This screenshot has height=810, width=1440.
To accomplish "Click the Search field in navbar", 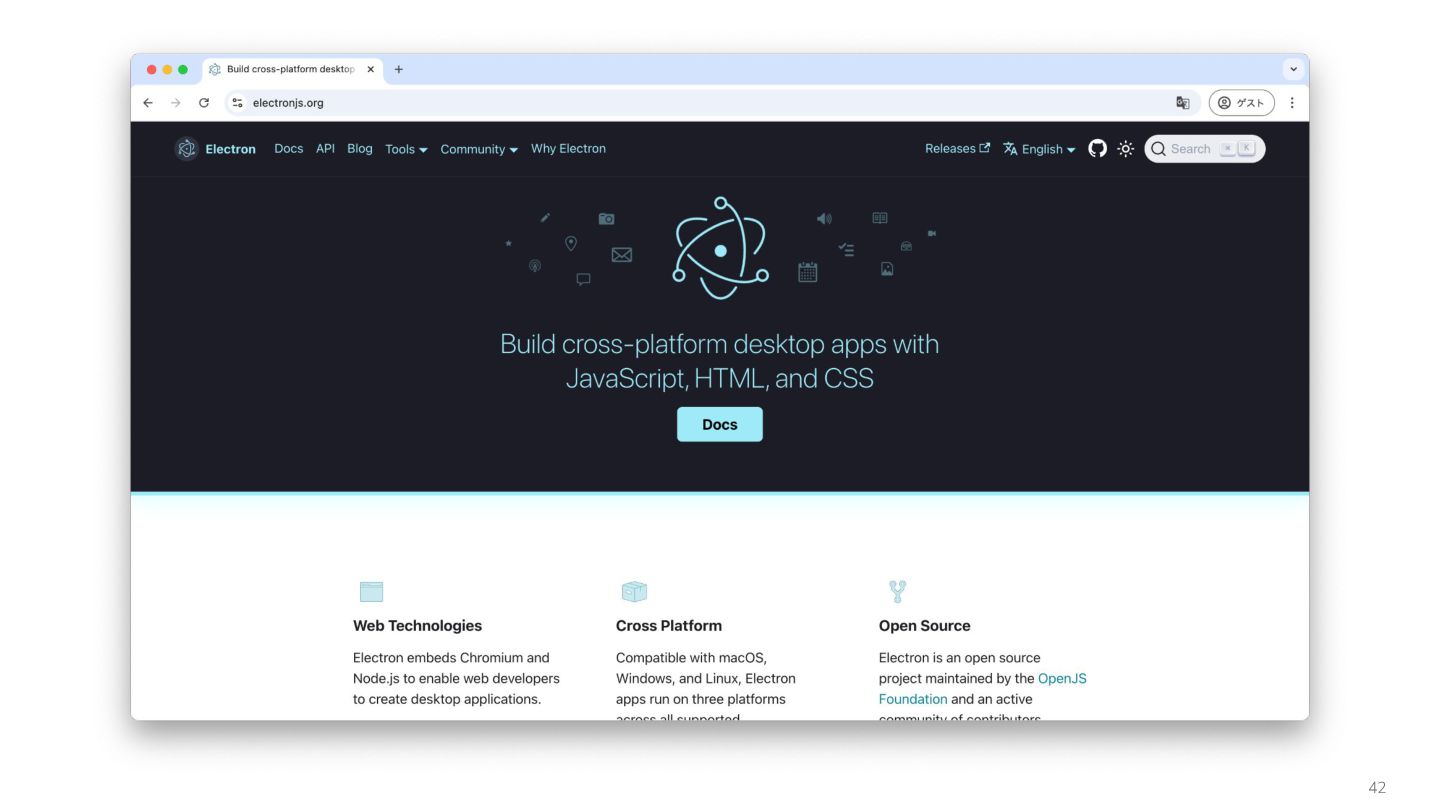I will click(1205, 149).
